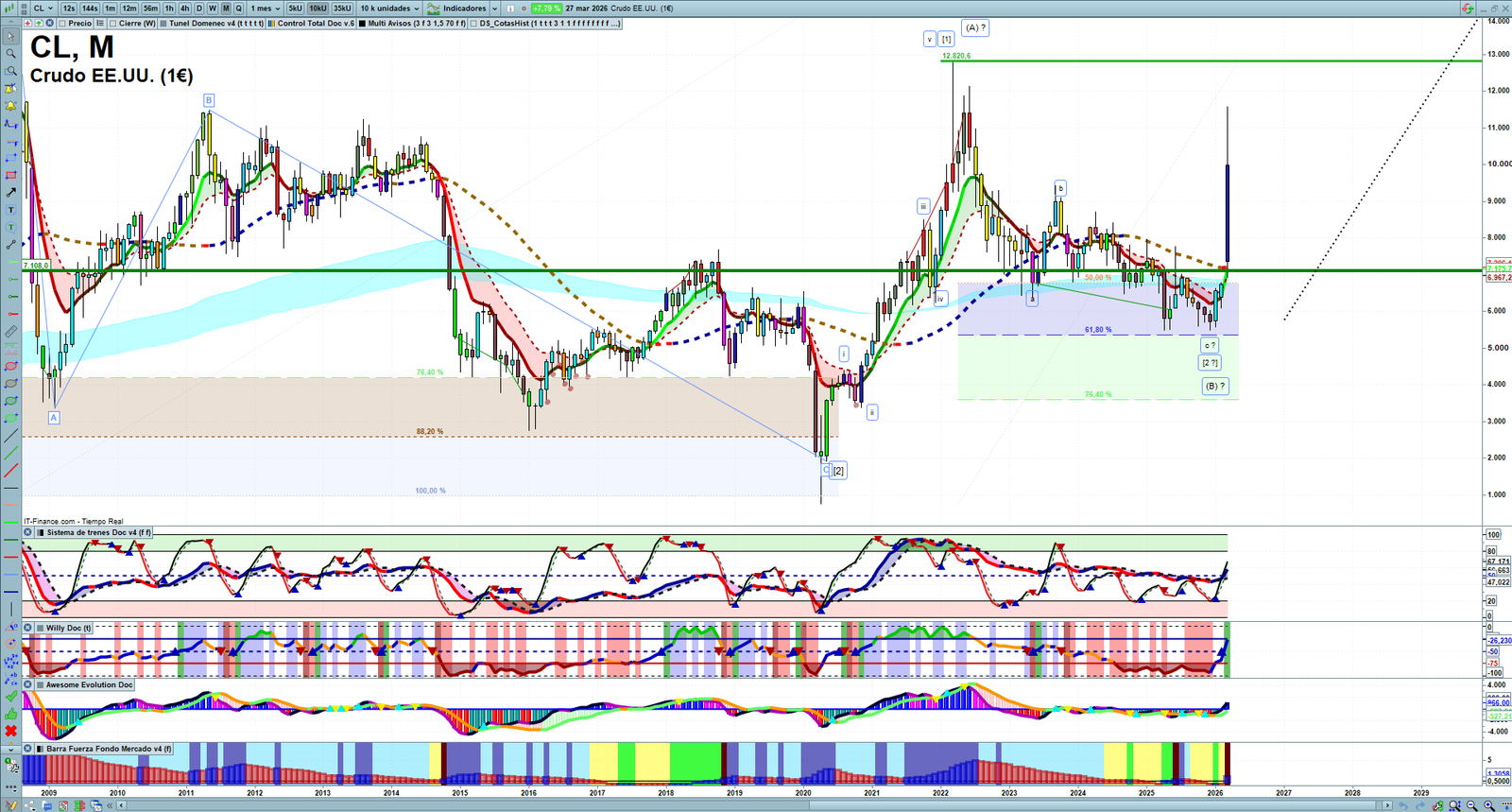Open the Control Total Doc v.6 indicator
Image resolution: width=1512 pixels, height=812 pixels.
[x=316, y=23]
